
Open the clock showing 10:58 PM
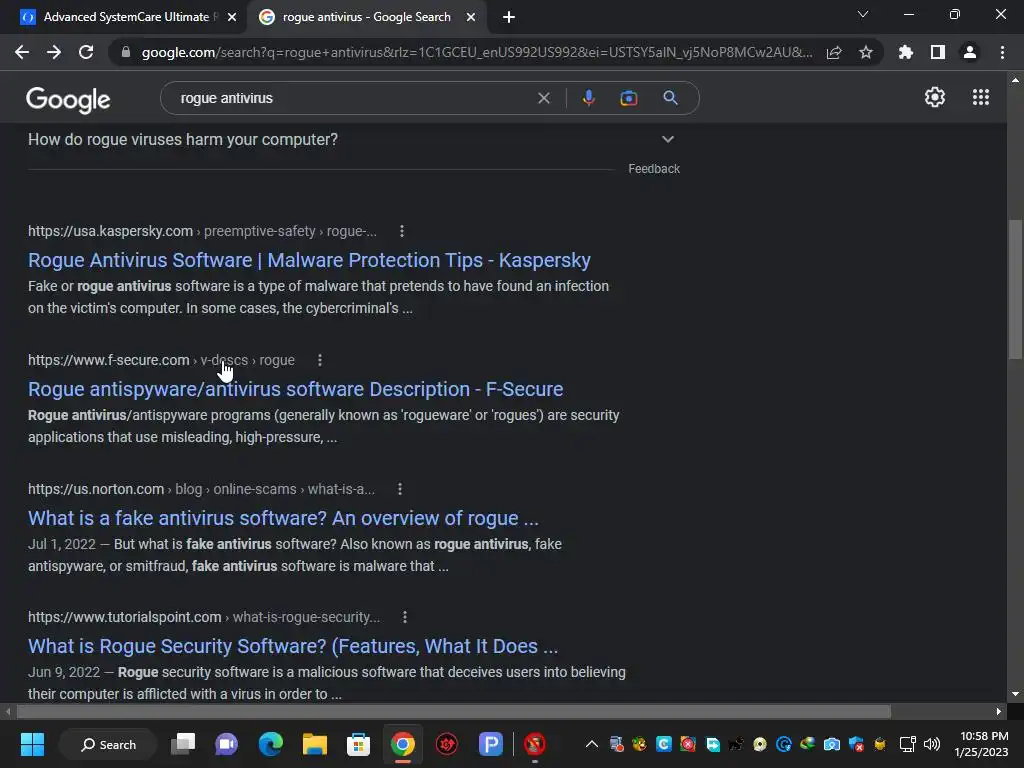982,744
